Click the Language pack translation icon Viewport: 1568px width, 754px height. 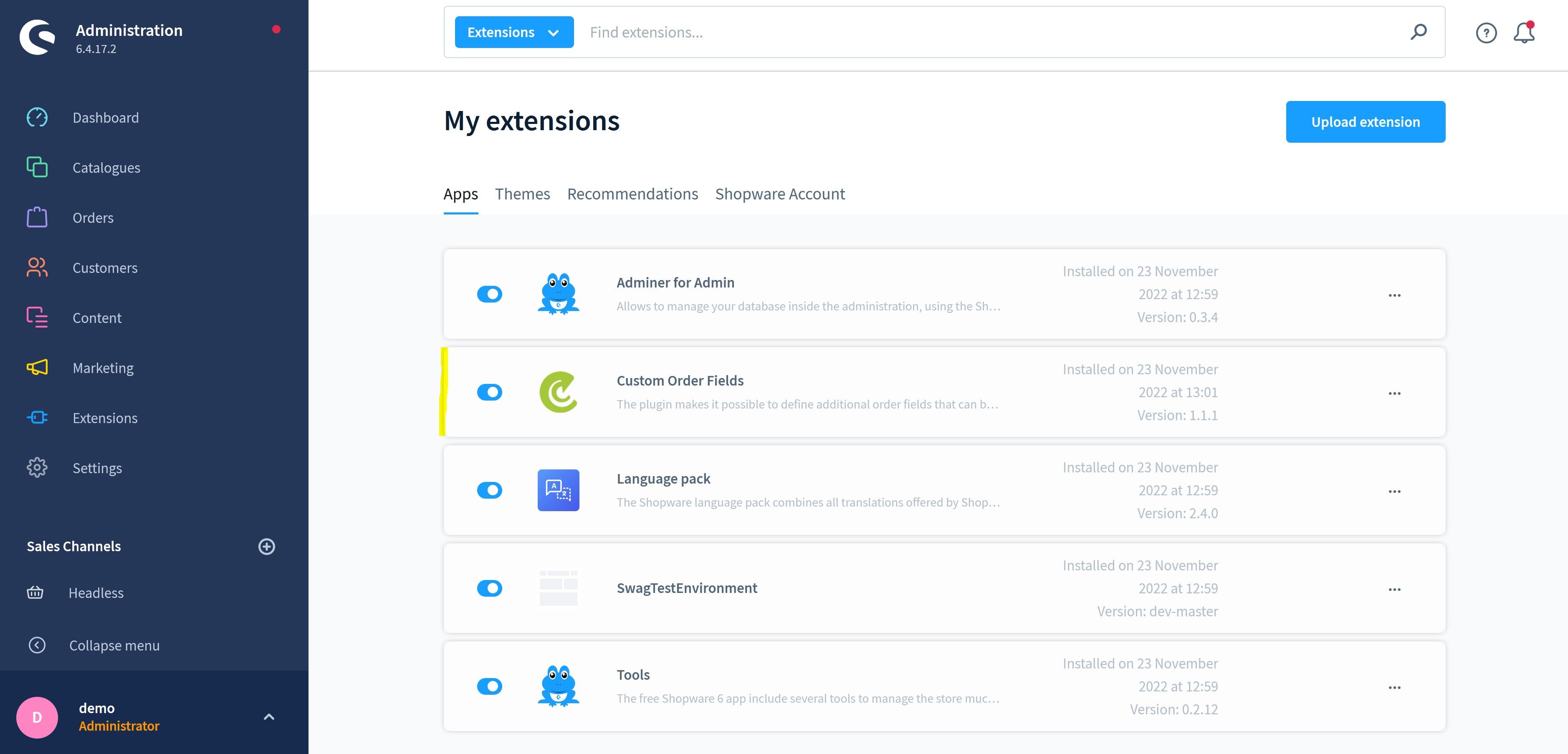tap(558, 490)
